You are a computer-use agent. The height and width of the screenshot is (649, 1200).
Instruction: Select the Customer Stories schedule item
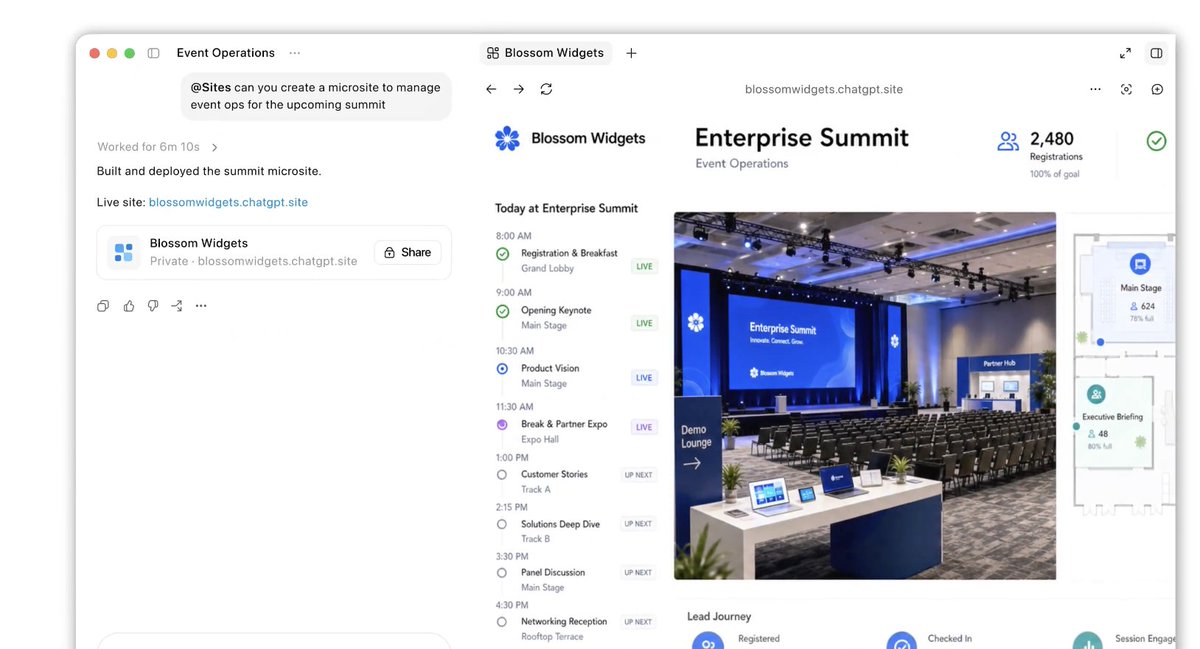576,481
